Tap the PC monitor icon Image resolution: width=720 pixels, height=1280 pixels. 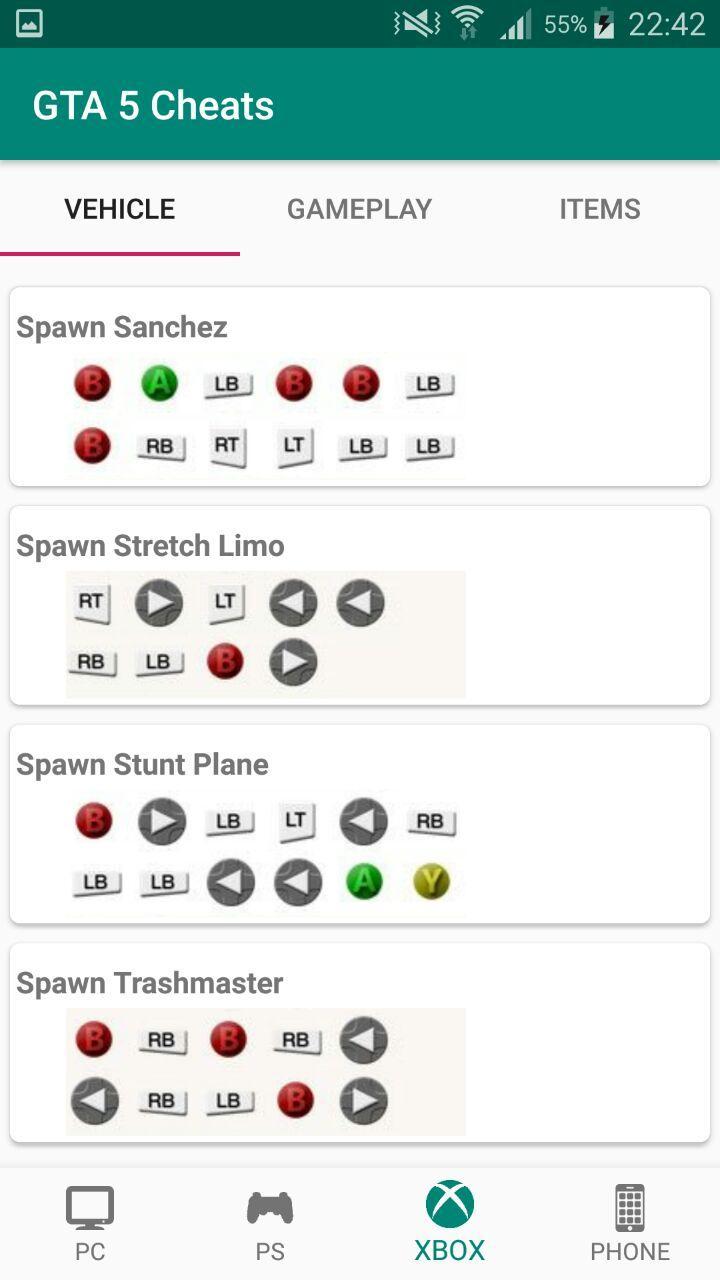click(x=90, y=1208)
